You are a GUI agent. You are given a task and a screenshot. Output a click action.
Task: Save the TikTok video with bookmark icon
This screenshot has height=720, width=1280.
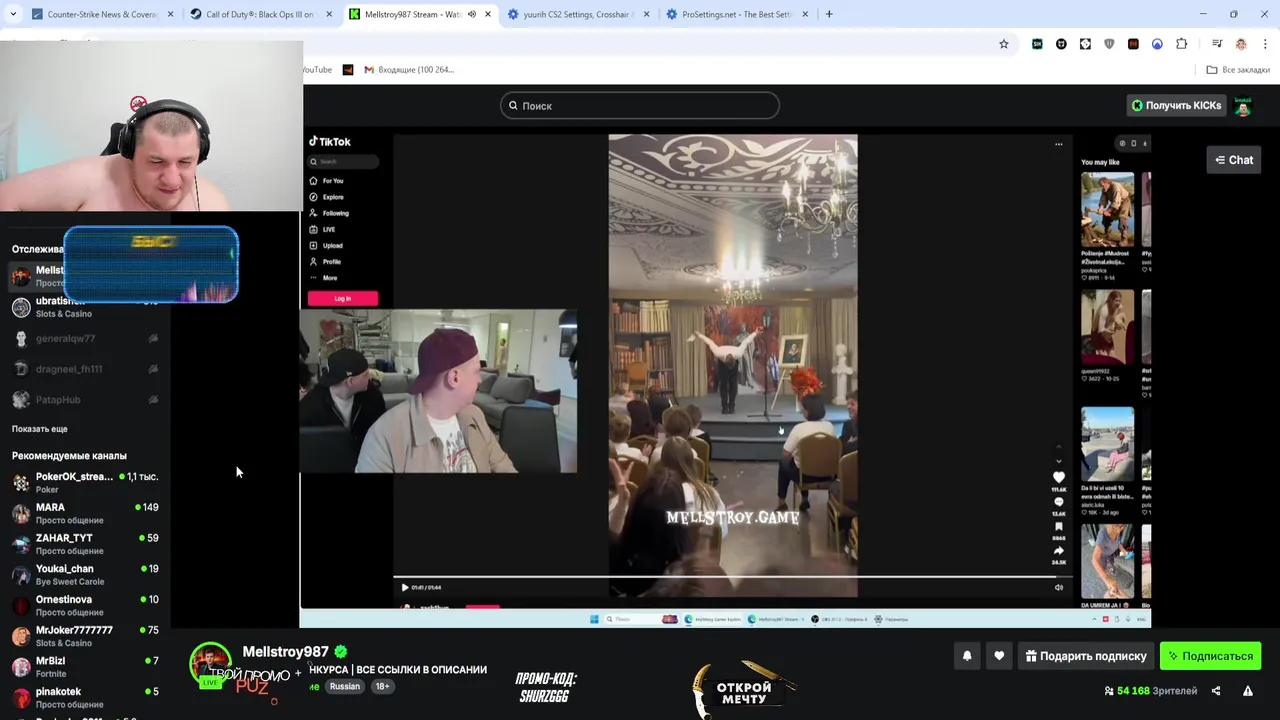1059,527
